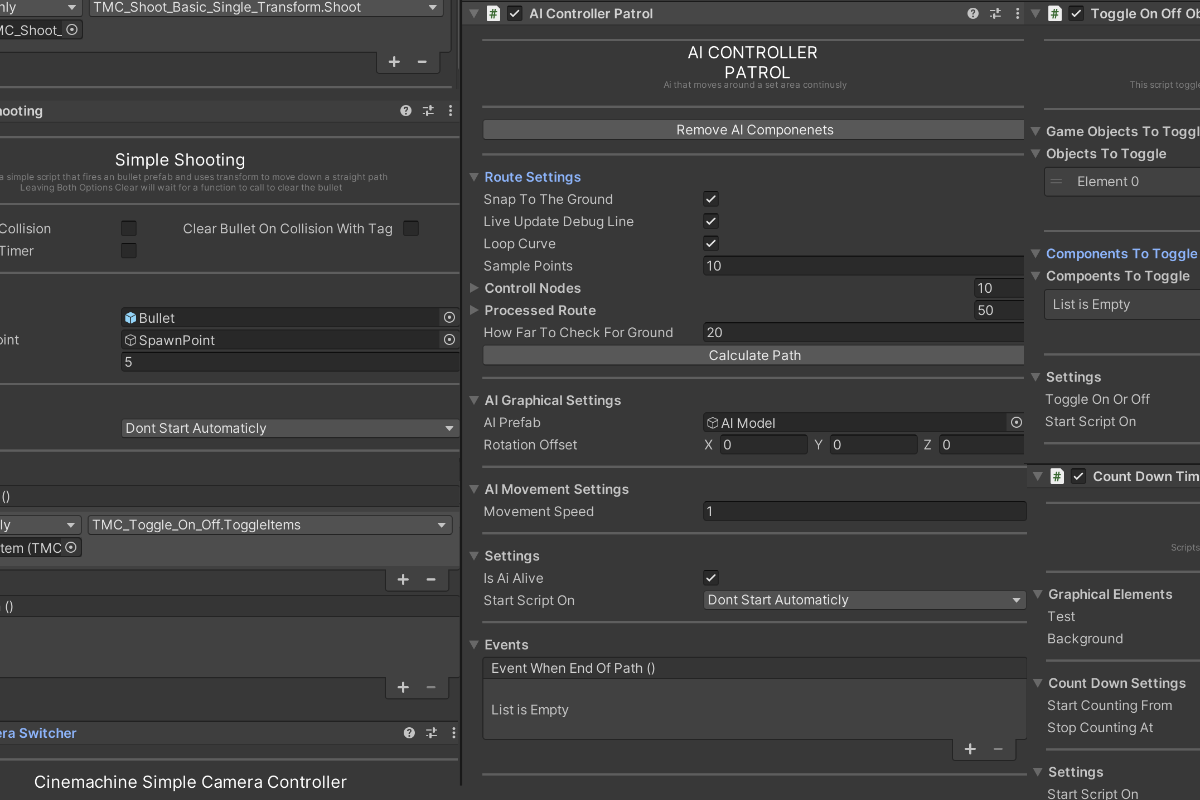The image size is (1200, 800).
Task: Click object picker next to AI Model field
Action: [x=1016, y=423]
